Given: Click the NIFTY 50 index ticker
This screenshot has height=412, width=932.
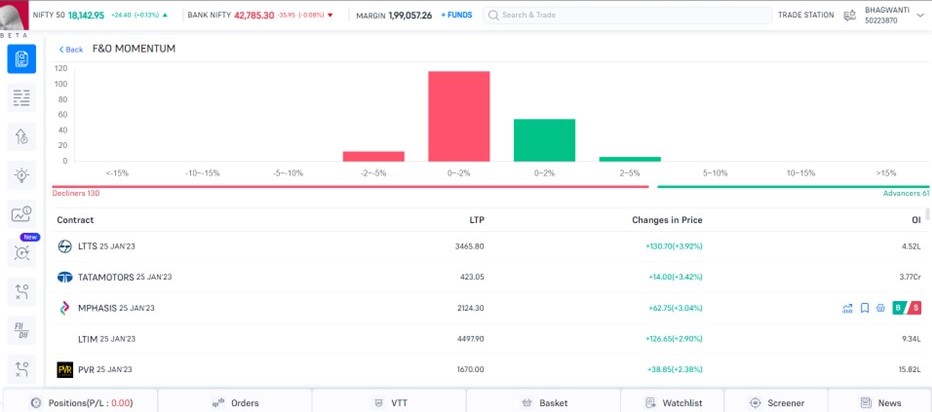Looking at the screenshot, I should (100, 15).
